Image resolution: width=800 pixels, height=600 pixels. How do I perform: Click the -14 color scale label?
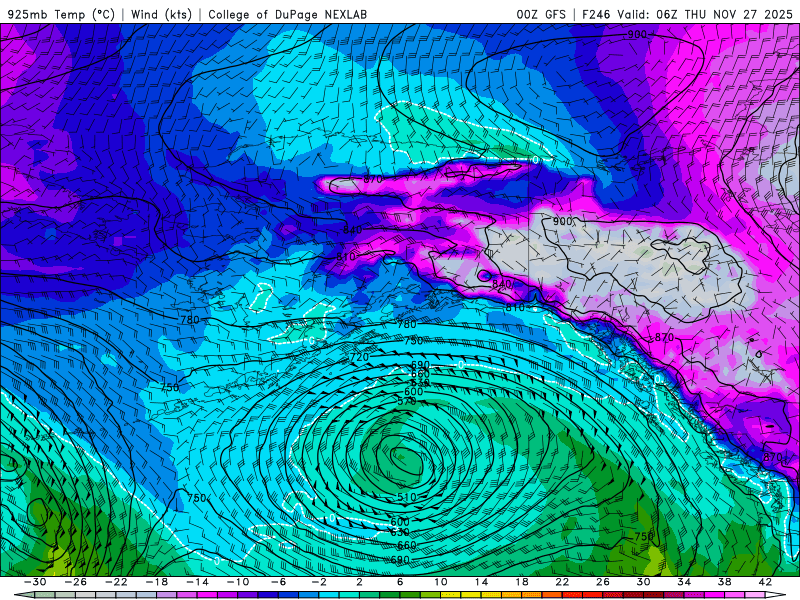197,582
